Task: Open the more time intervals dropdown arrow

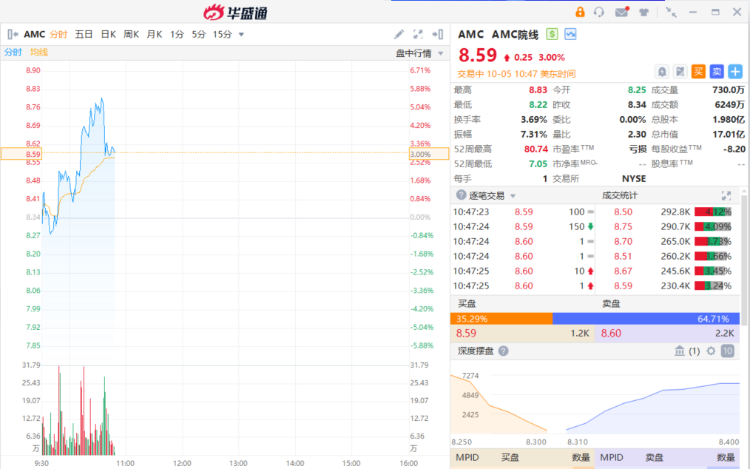Action: [242, 34]
